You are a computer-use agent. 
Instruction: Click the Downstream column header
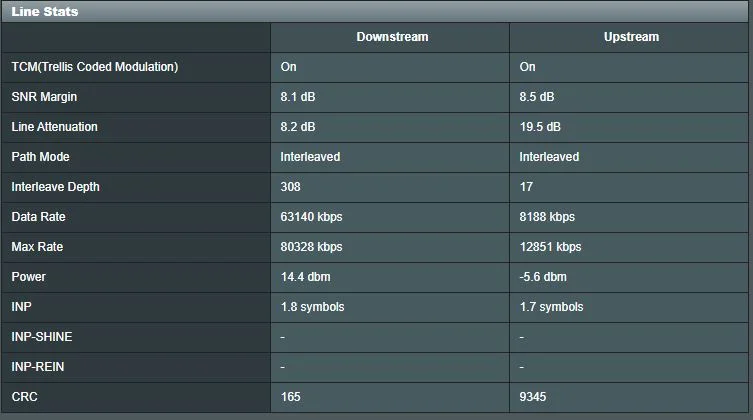pyautogui.click(x=392, y=37)
